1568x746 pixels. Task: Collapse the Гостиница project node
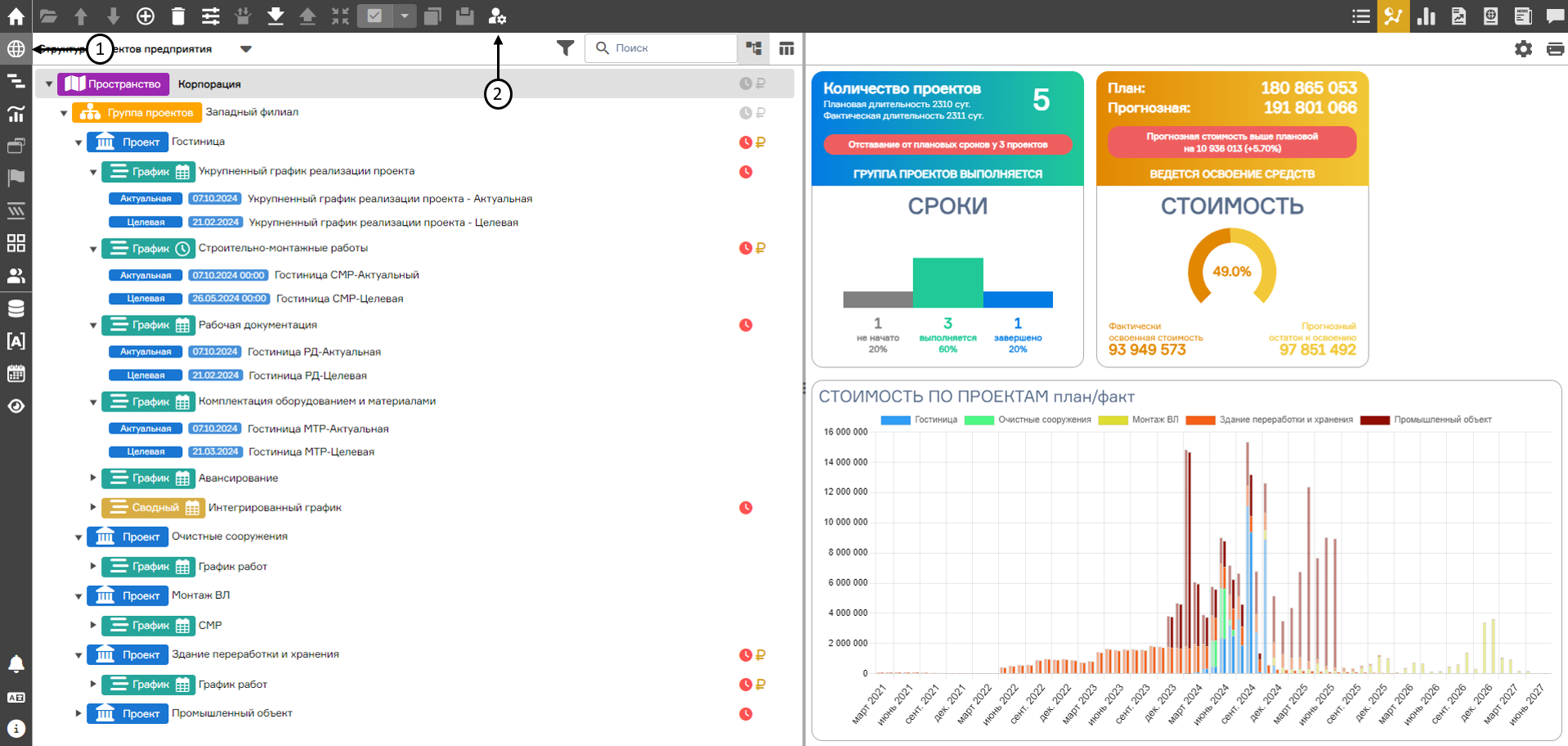click(x=78, y=142)
